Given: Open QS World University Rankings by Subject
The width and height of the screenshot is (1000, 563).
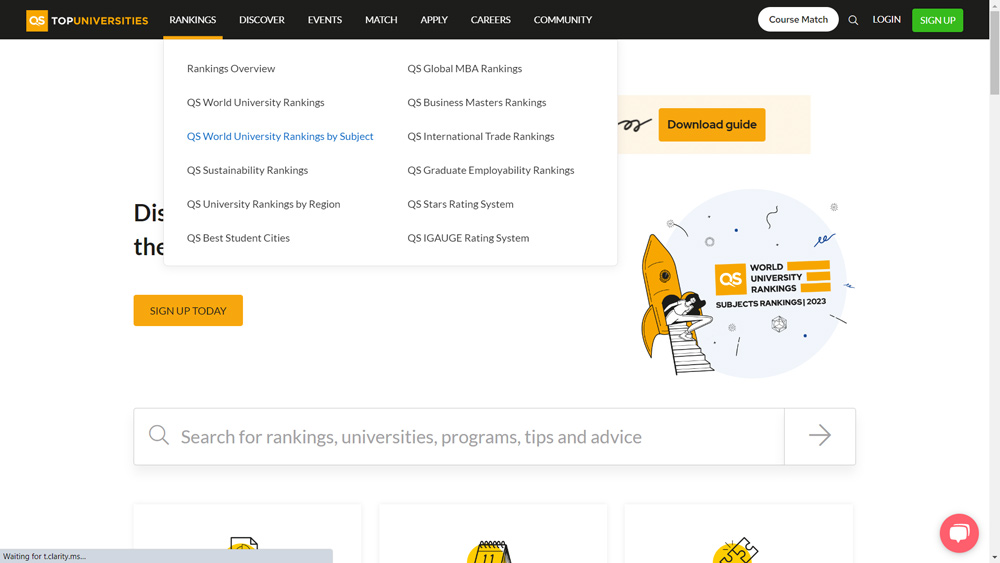Looking at the screenshot, I should pyautogui.click(x=280, y=136).
